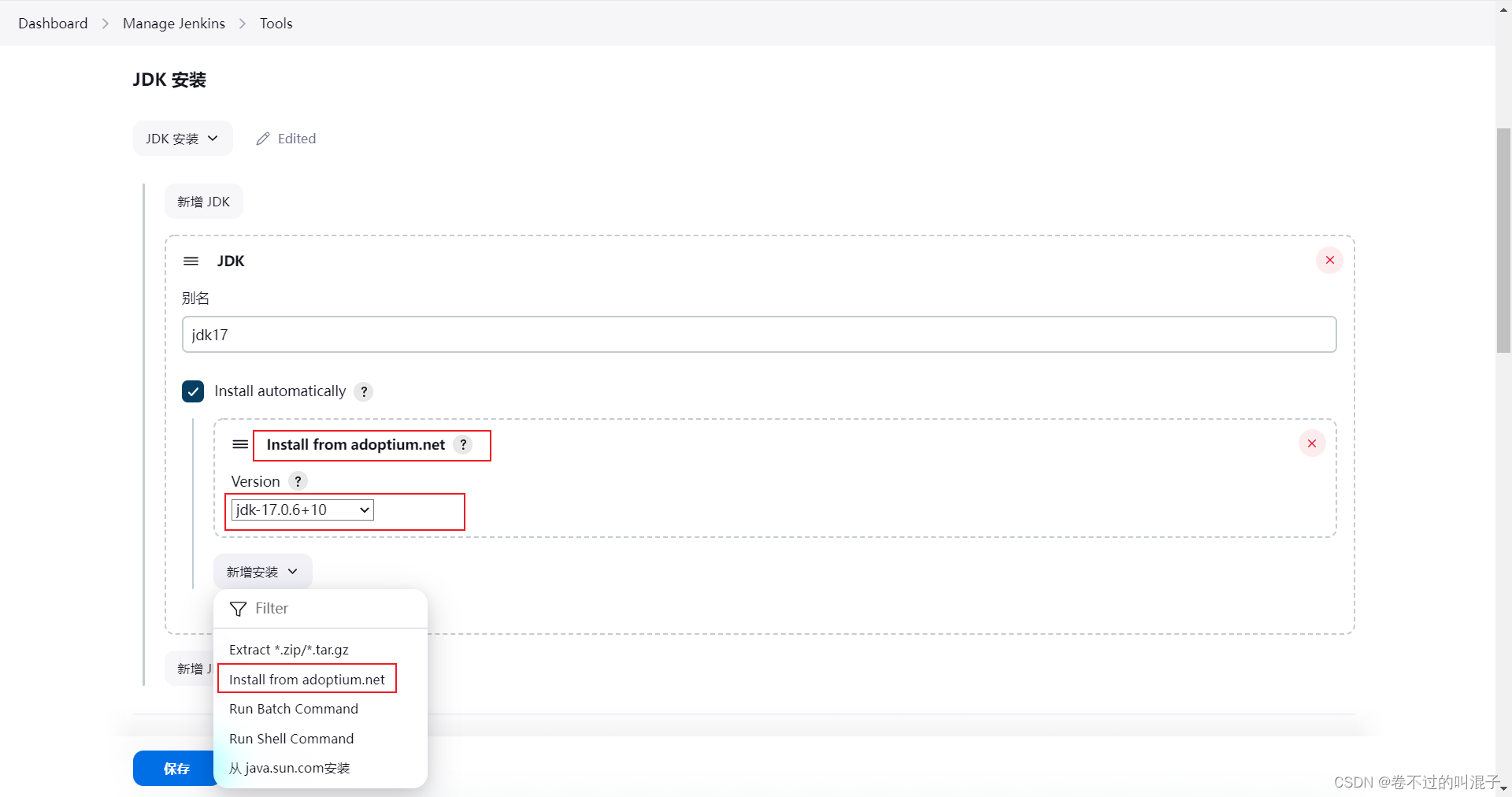
Task: Toggle the 新增安装 dropdown button
Action: [x=262, y=572]
